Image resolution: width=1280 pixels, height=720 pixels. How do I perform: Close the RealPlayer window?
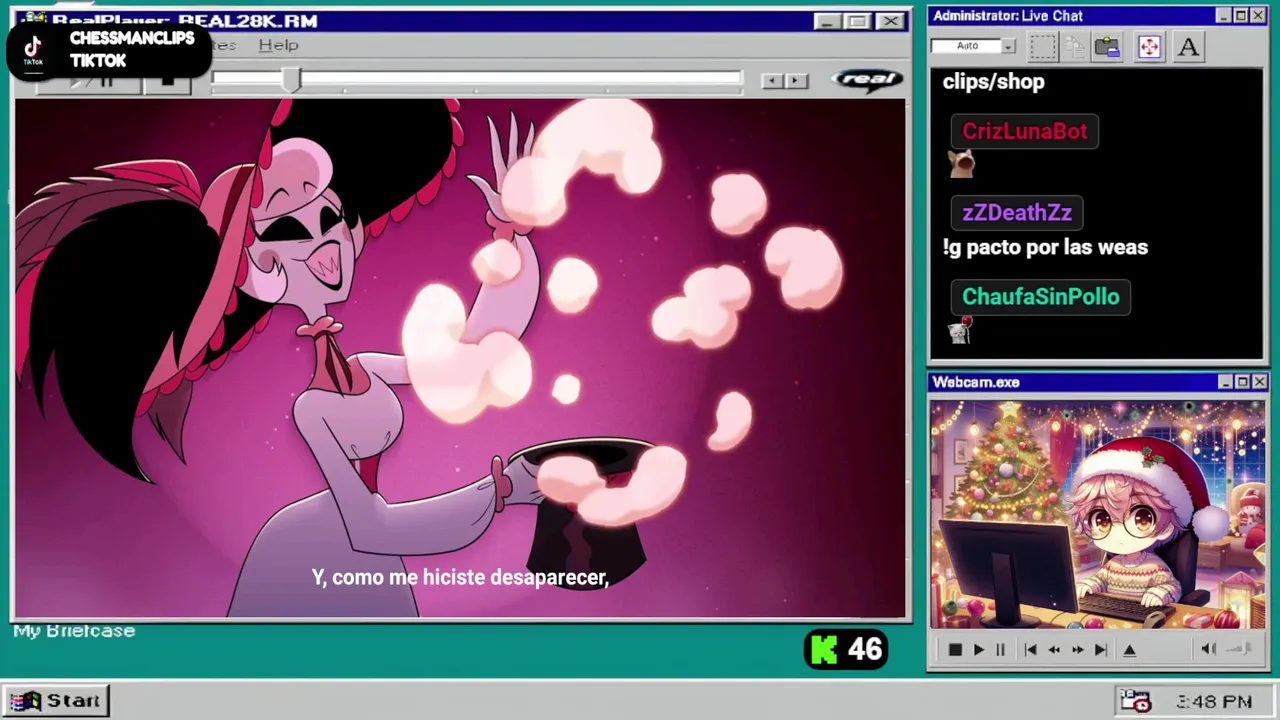point(889,21)
